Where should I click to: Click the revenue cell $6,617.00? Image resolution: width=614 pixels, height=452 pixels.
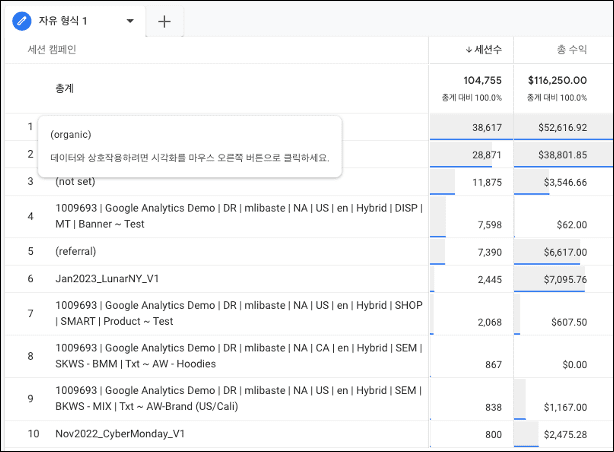(565, 252)
